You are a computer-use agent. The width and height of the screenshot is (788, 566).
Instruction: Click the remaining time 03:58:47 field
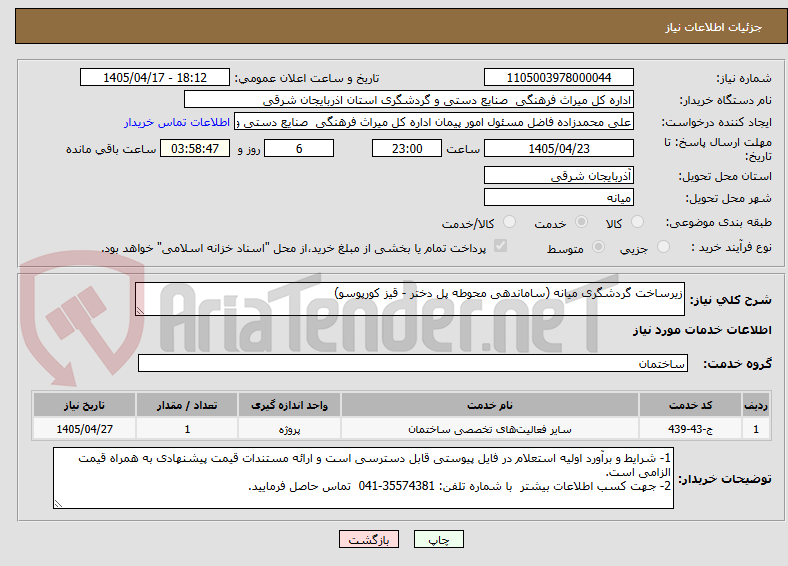pos(195,148)
